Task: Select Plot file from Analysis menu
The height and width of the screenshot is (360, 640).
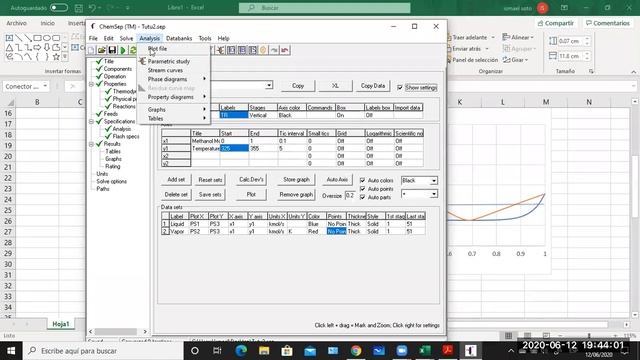Action: [158, 49]
